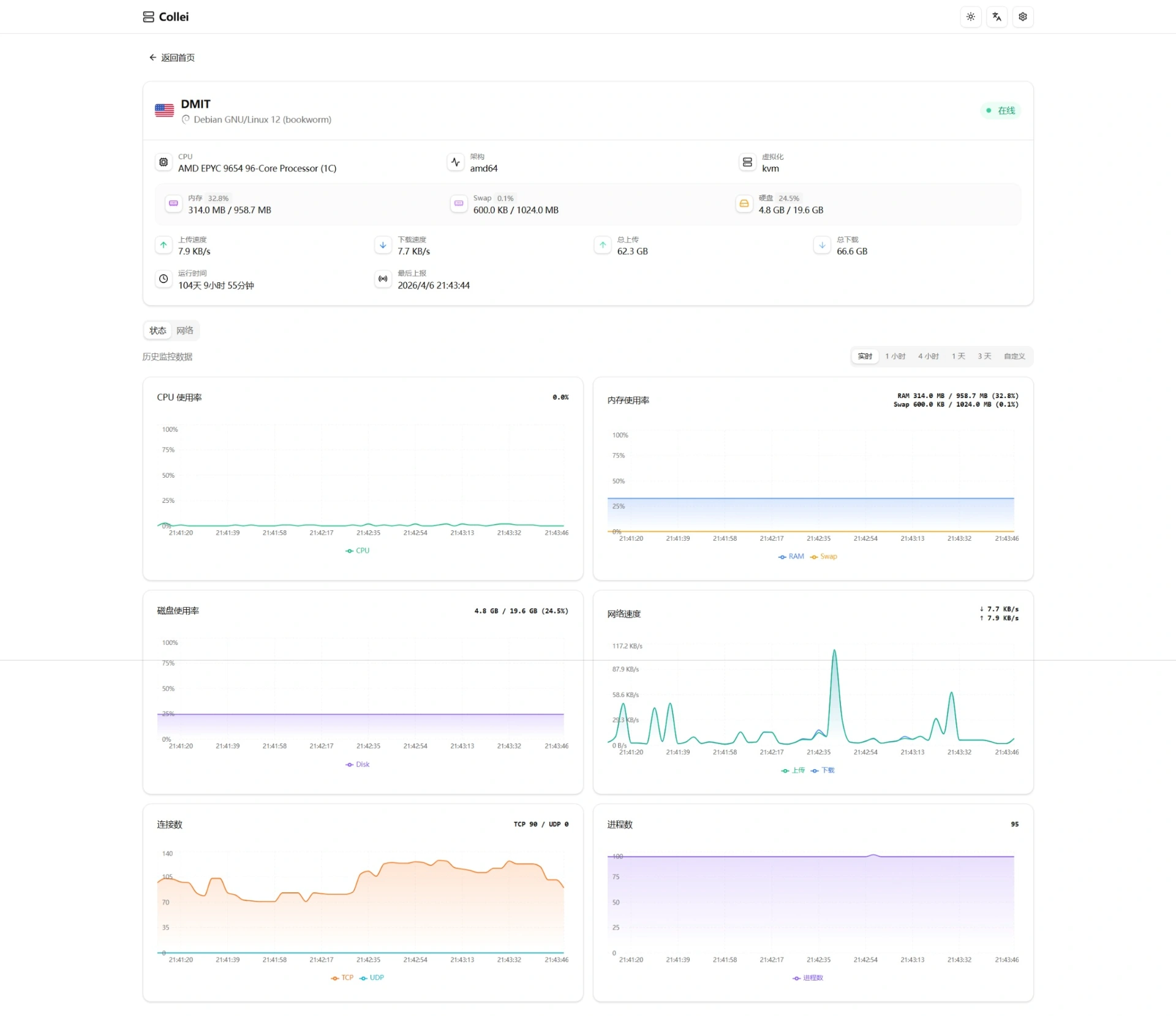Toggle the Swap series visibility
Viewport: 1176px width, 1016px height.
824,556
